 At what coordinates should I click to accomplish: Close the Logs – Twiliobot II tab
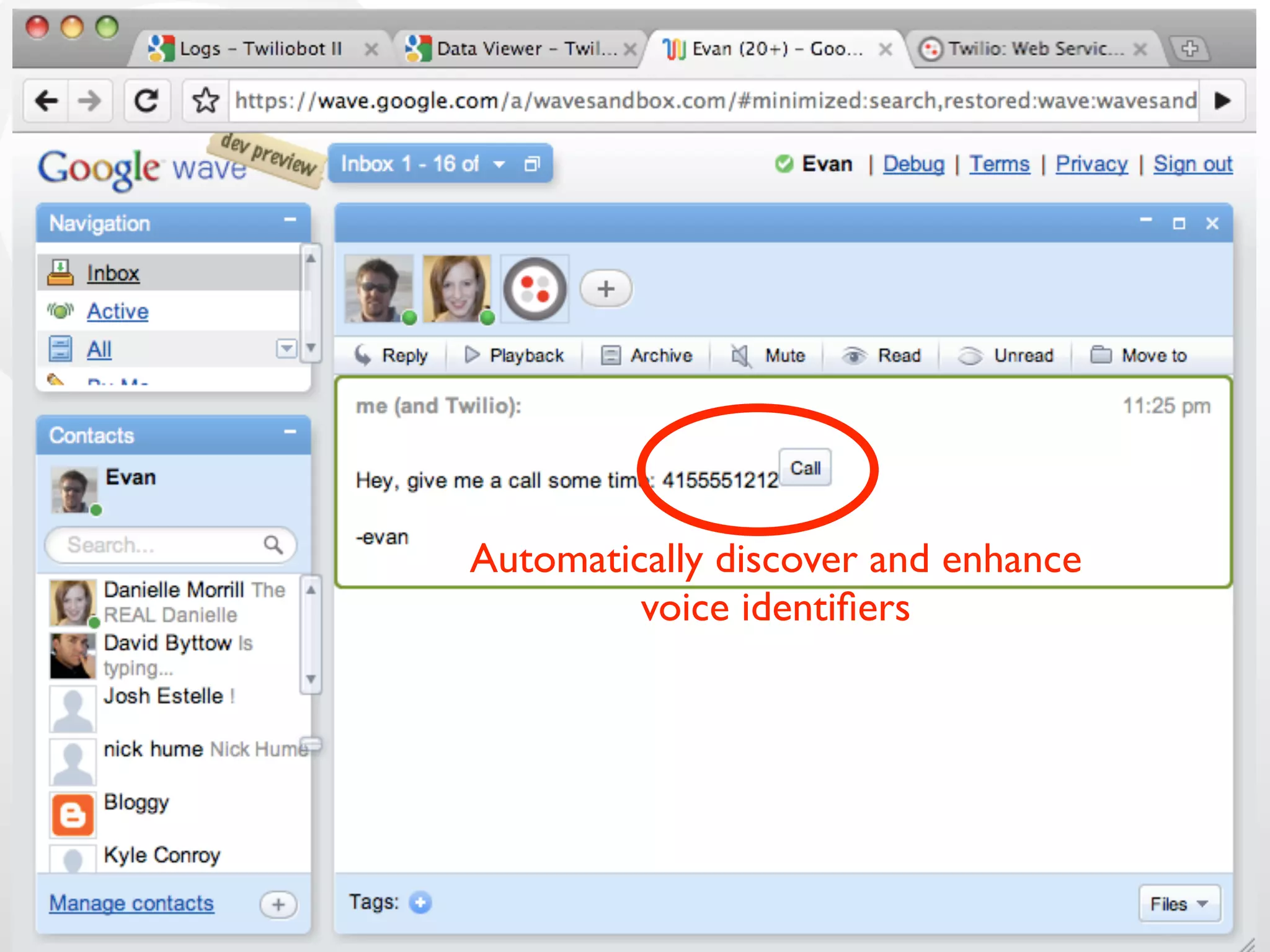point(371,49)
